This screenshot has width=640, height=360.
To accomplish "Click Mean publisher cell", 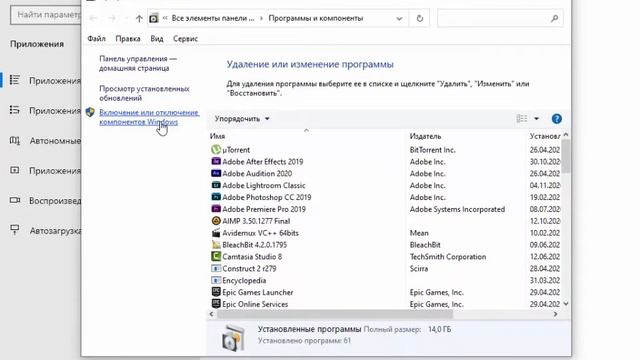I will [x=419, y=233].
